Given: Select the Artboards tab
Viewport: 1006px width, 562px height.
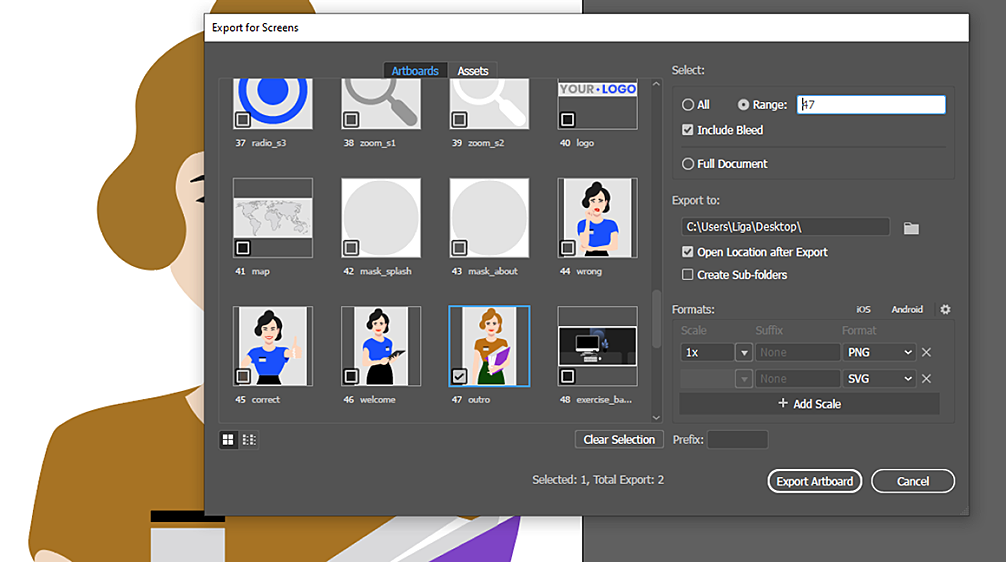Looking at the screenshot, I should (x=415, y=71).
